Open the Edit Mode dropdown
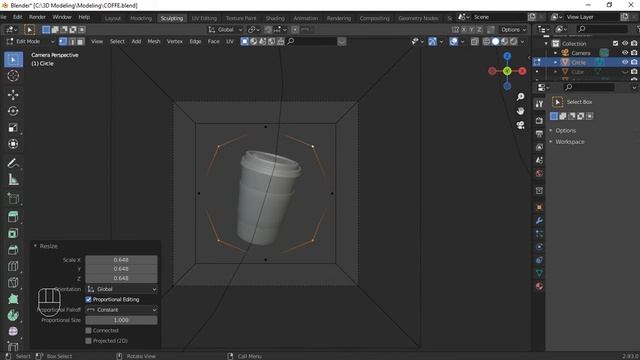 pos(30,42)
